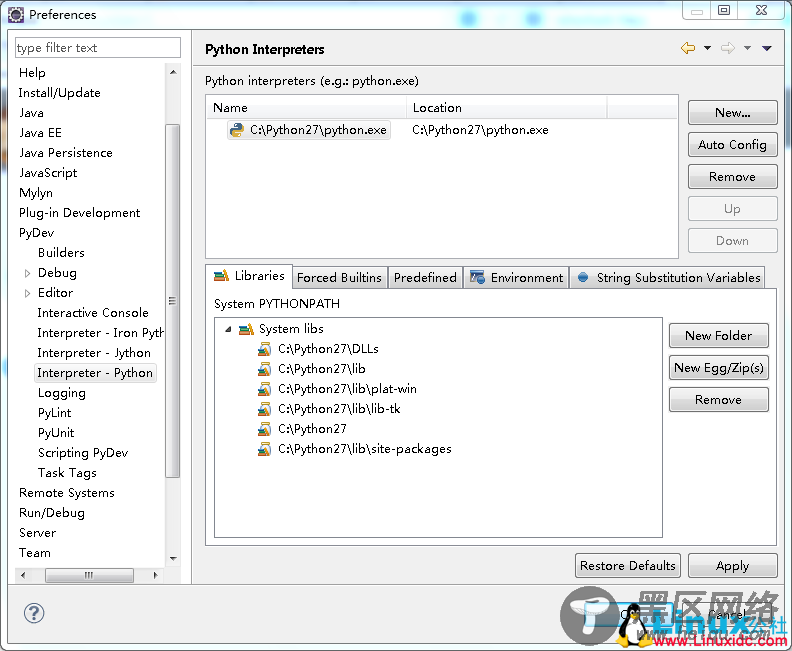The width and height of the screenshot is (792, 651).
Task: Click the Libraries tab icon
Action: tap(221, 276)
